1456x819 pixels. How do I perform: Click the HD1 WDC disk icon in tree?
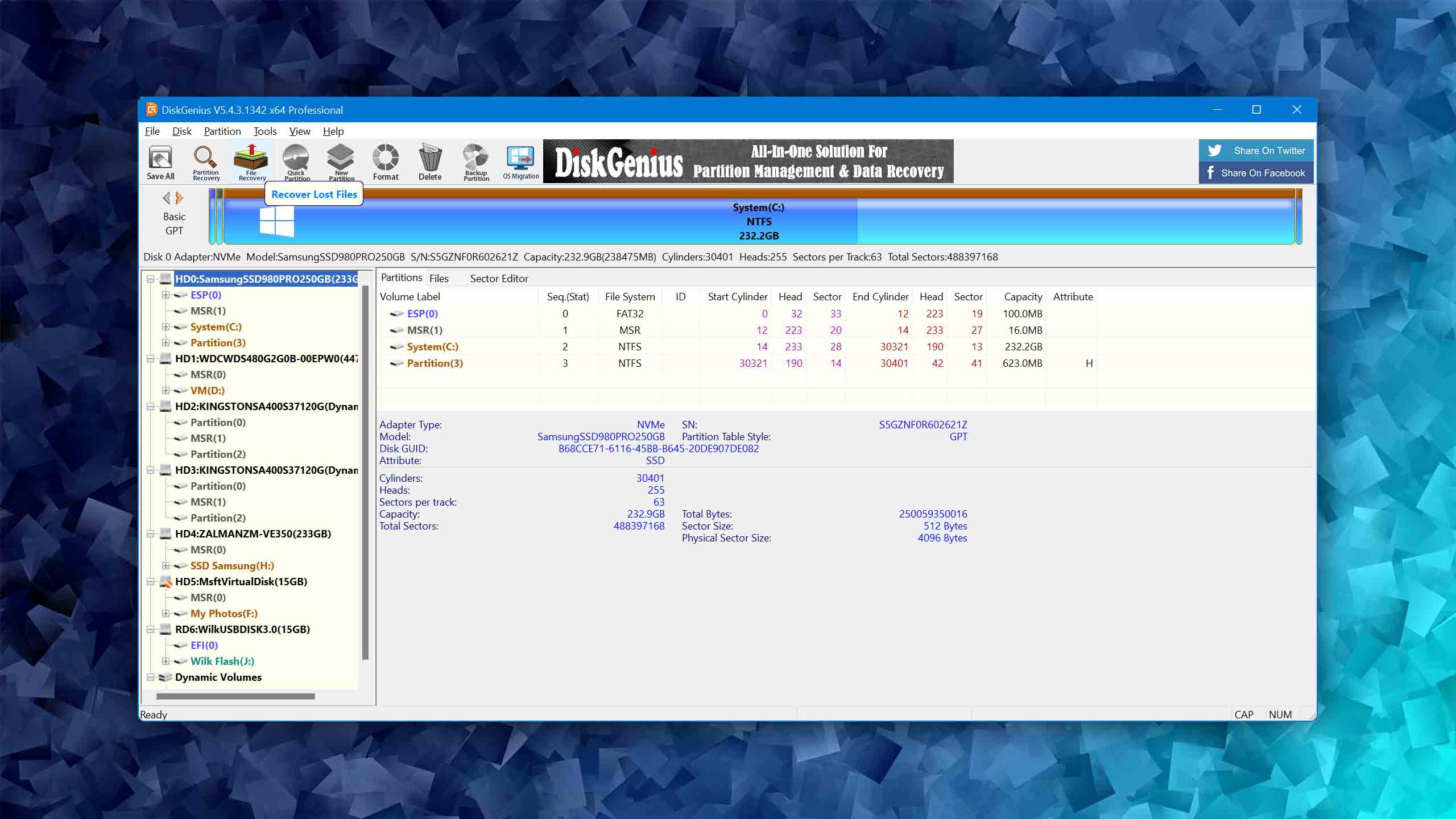166,358
